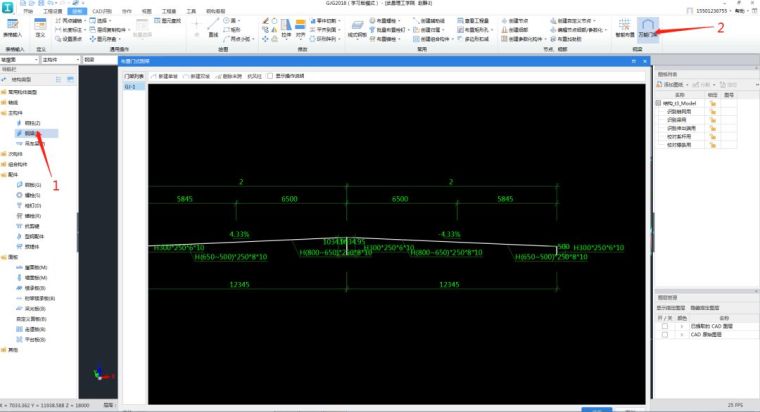Click the 万能门架 portal frame icon
The image size is (760, 412).
point(647,27)
